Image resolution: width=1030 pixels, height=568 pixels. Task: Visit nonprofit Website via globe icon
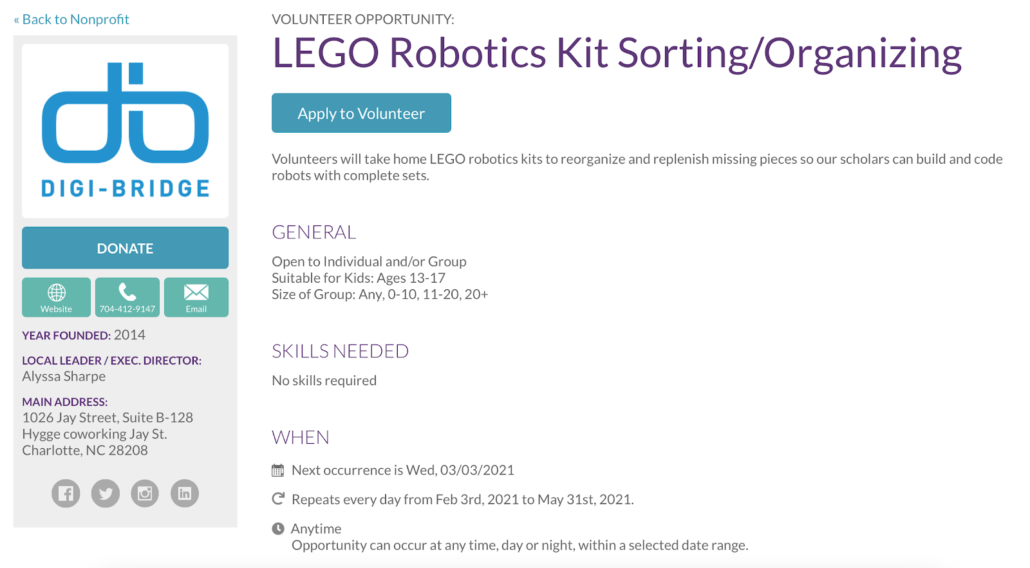[x=56, y=297]
